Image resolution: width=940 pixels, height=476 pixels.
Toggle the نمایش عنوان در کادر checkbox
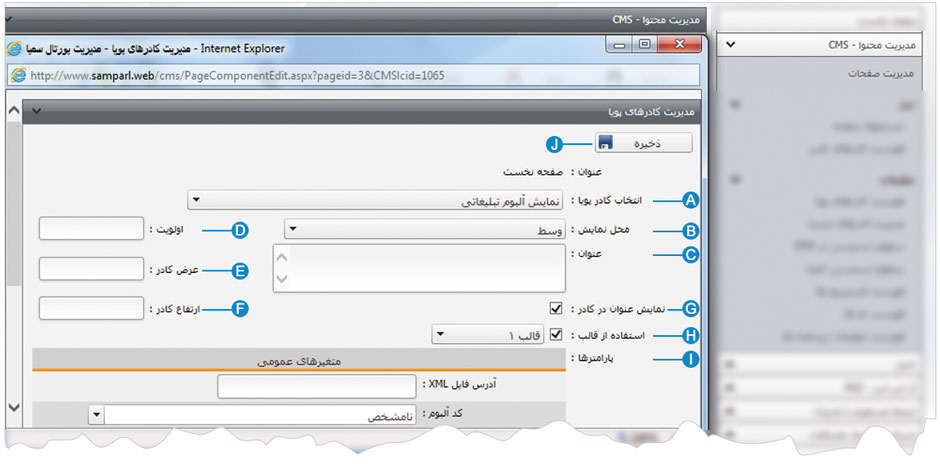(x=555, y=310)
